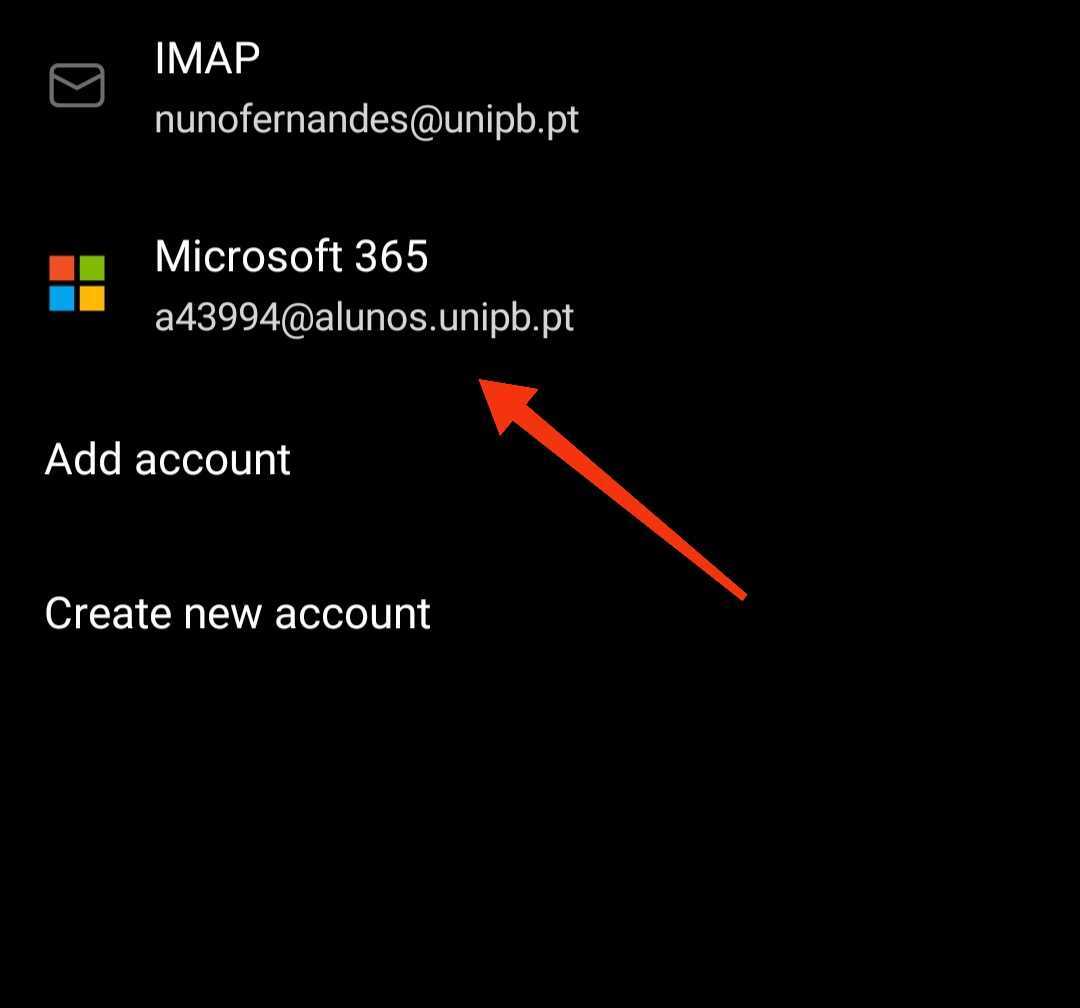Viewport: 1080px width, 1008px height.
Task: Open the IMAP account entry
Action: coord(540,88)
